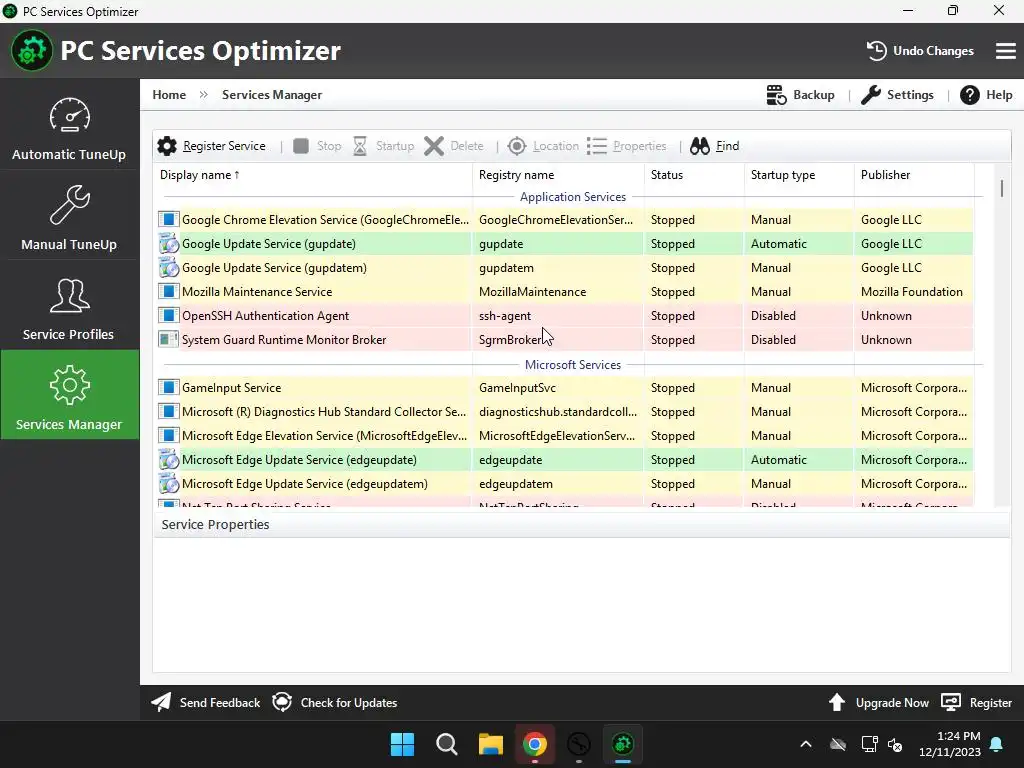Select the Google Chrome Elevation Service name
The image size is (1024, 768).
[x=325, y=219]
